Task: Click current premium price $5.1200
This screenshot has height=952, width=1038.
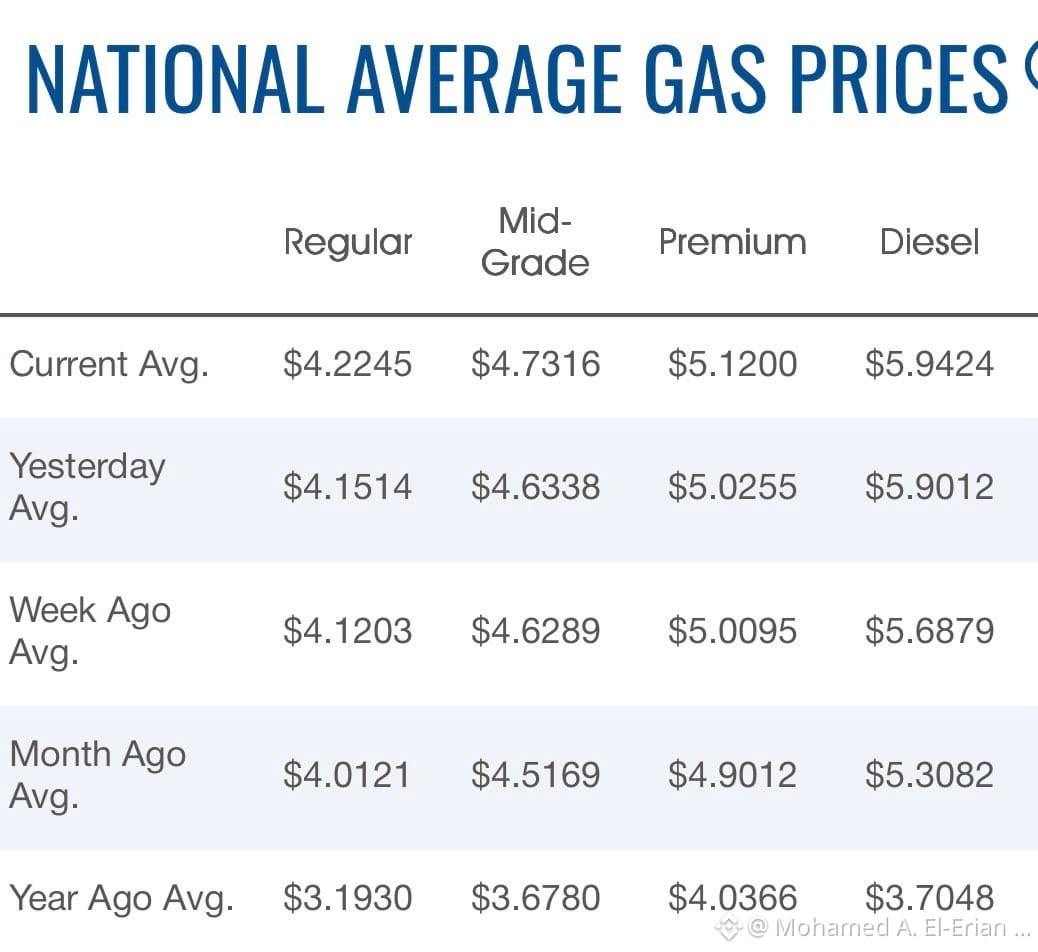Action: [732, 364]
